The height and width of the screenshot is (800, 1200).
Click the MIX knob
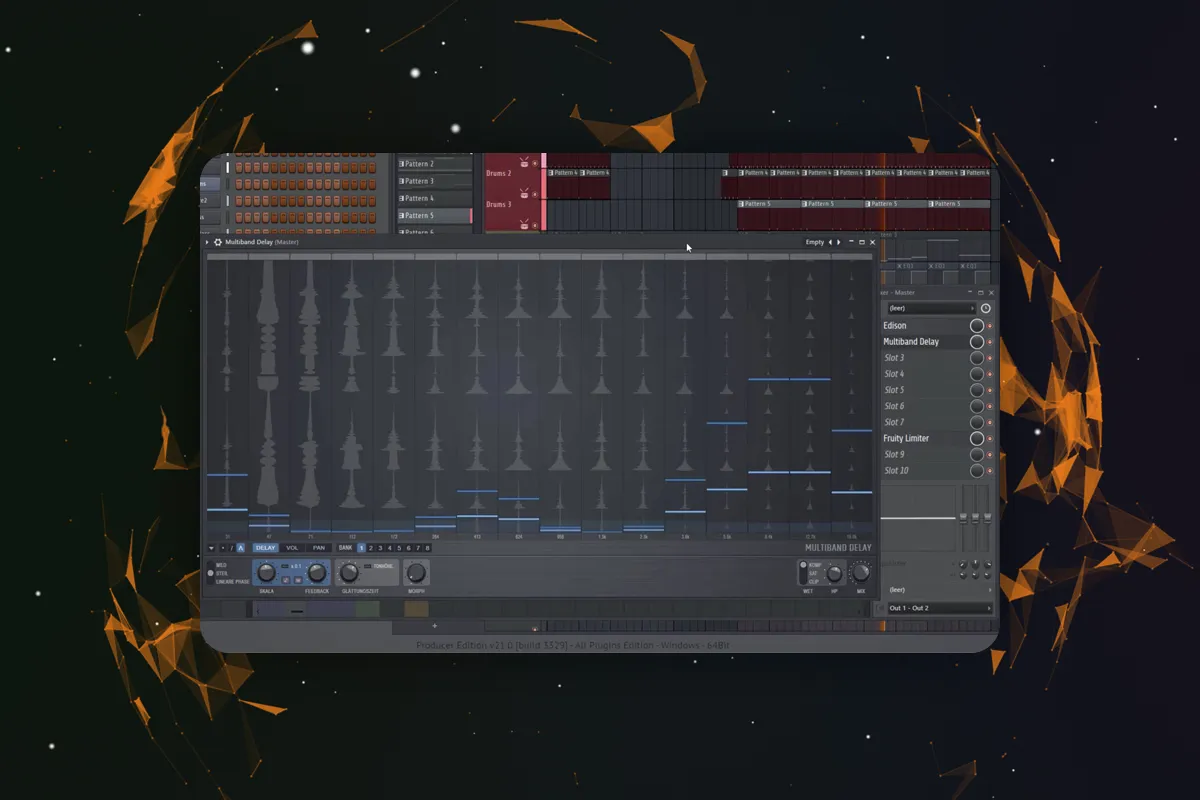click(x=861, y=572)
